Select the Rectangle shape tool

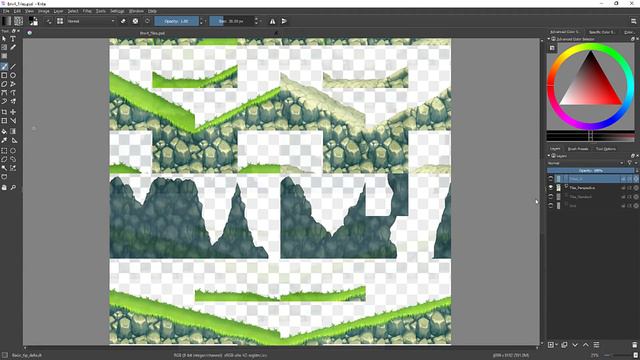4,75
